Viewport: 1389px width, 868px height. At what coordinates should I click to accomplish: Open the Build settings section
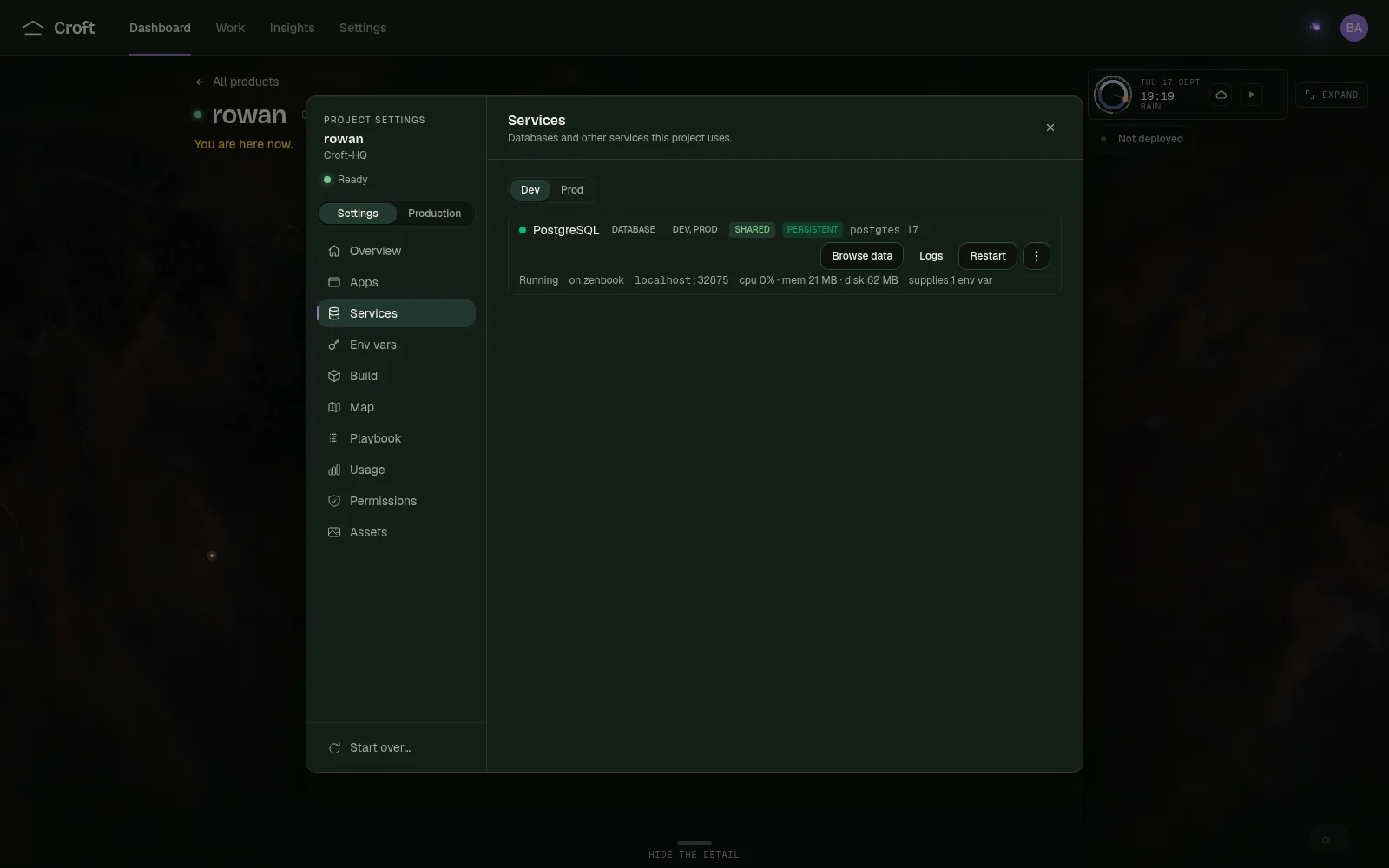point(396,376)
